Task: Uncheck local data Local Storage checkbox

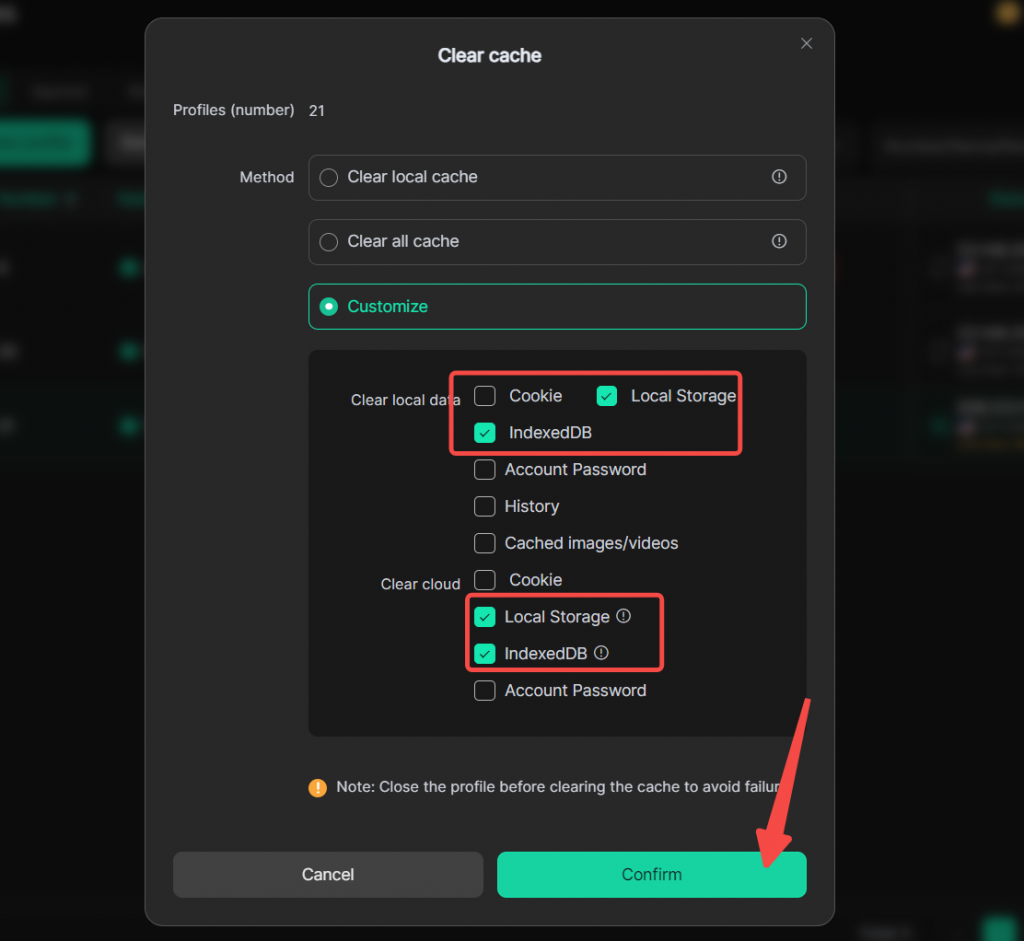Action: (x=607, y=396)
